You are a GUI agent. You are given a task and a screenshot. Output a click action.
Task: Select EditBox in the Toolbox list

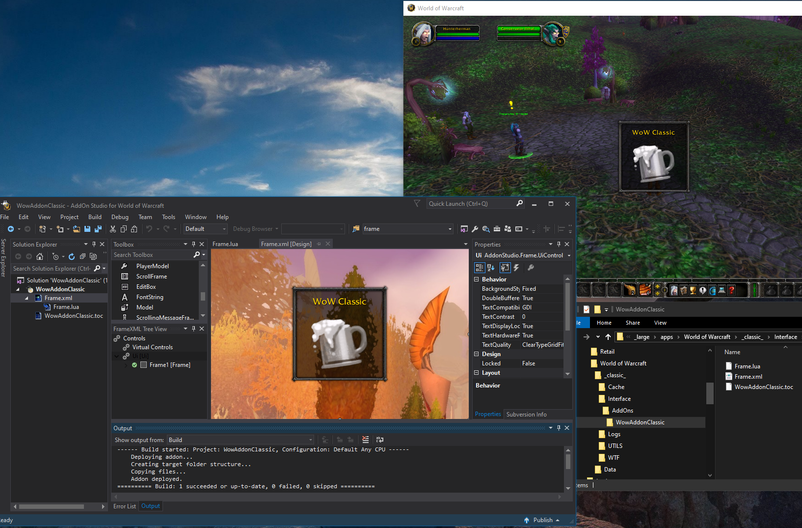tap(146, 287)
